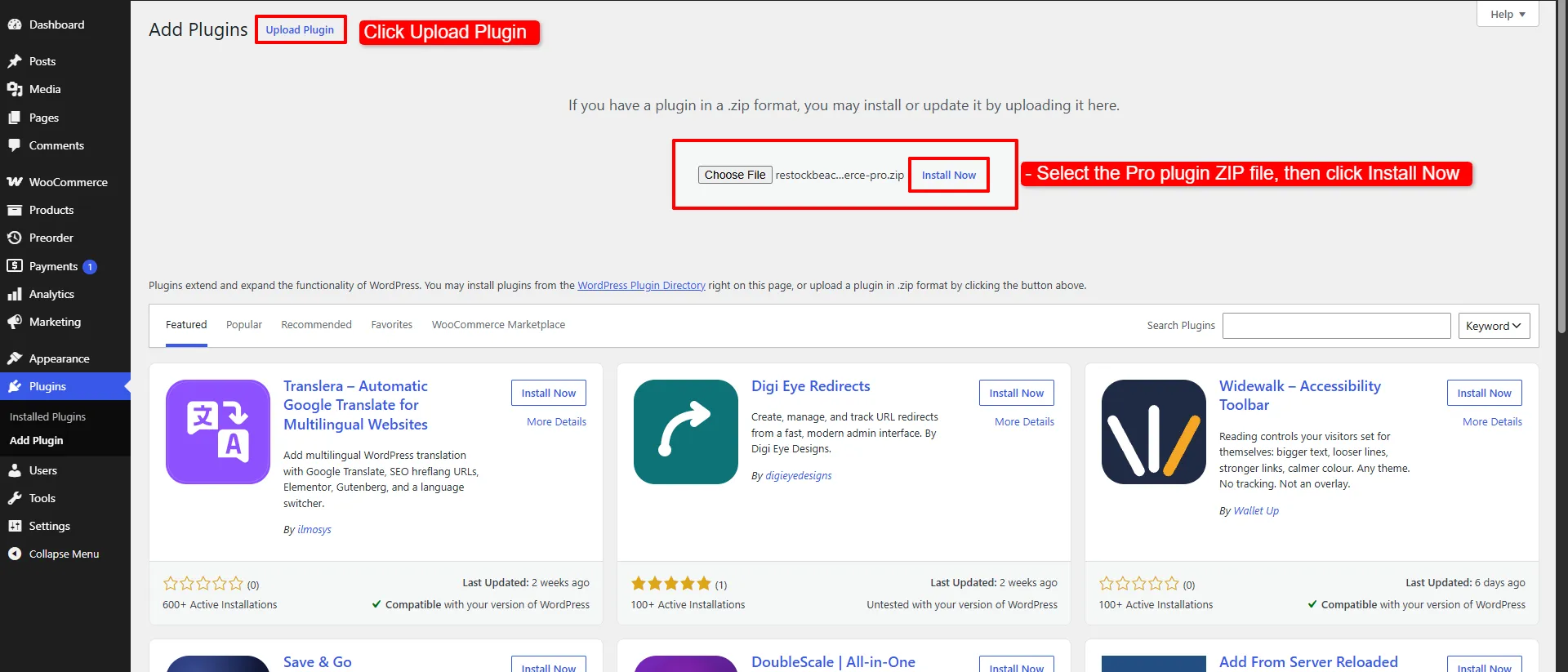Screen dimensions: 1568x672
Task: Click the selected file name restockbeac...erce-pro.zip
Action: 840,176
